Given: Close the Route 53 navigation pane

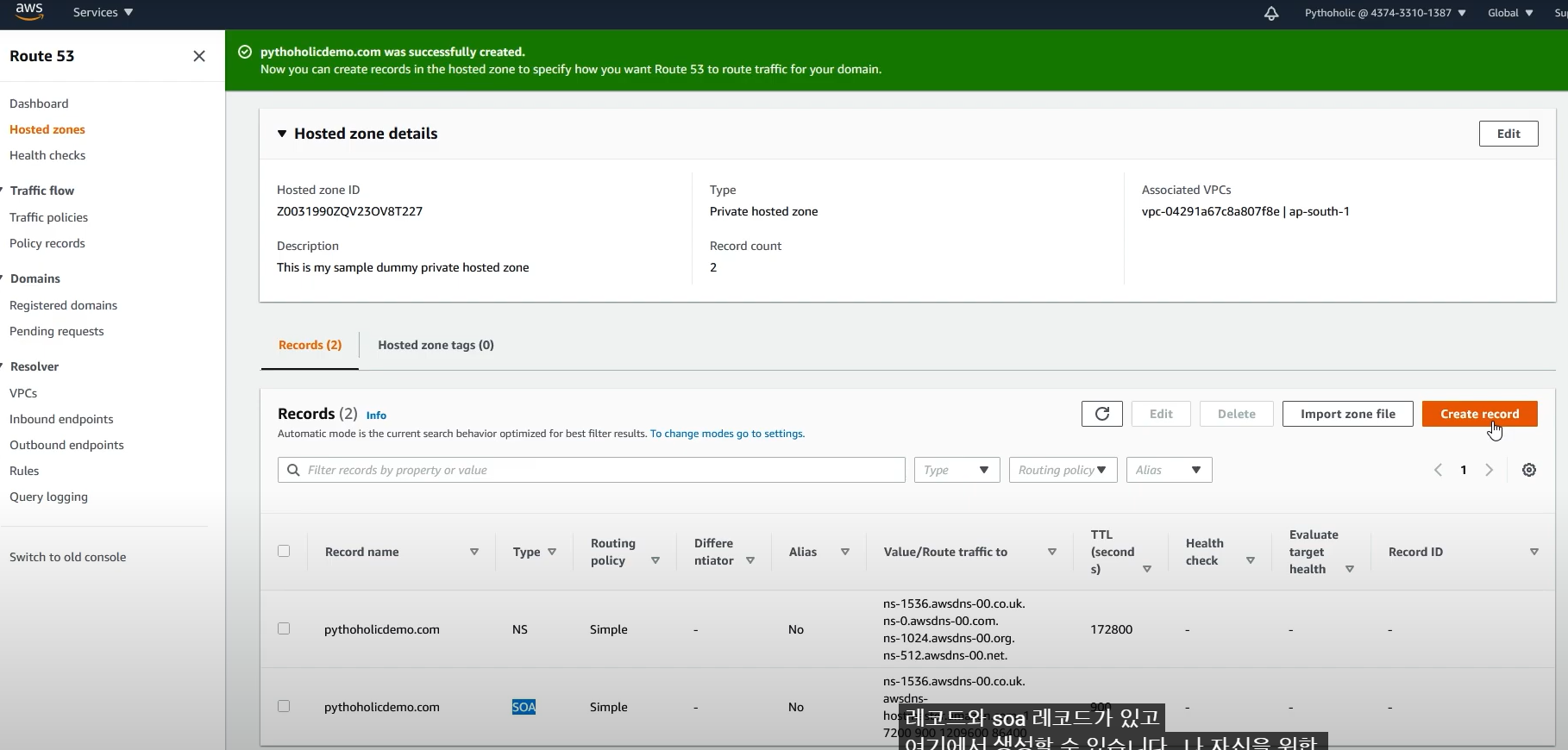Looking at the screenshot, I should [x=199, y=56].
